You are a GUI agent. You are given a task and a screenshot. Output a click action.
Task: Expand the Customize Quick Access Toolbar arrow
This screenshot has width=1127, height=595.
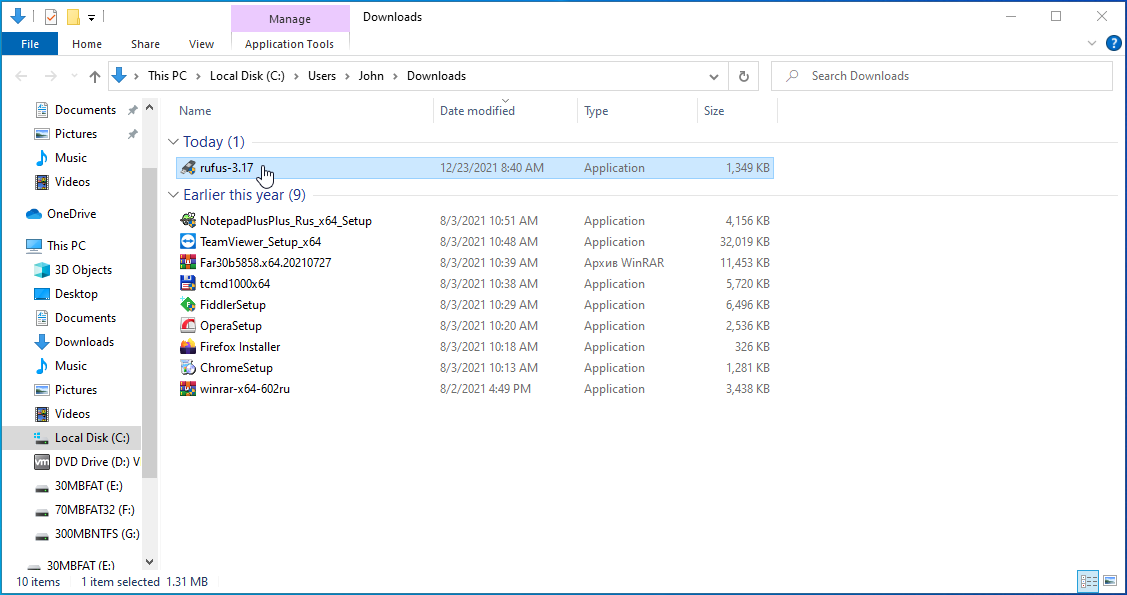tap(91, 16)
